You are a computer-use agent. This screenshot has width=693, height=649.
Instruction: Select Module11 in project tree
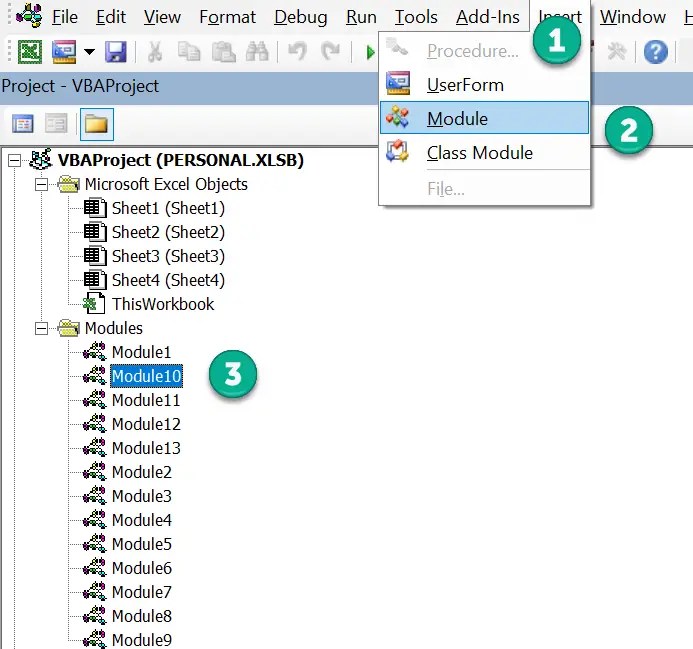146,400
